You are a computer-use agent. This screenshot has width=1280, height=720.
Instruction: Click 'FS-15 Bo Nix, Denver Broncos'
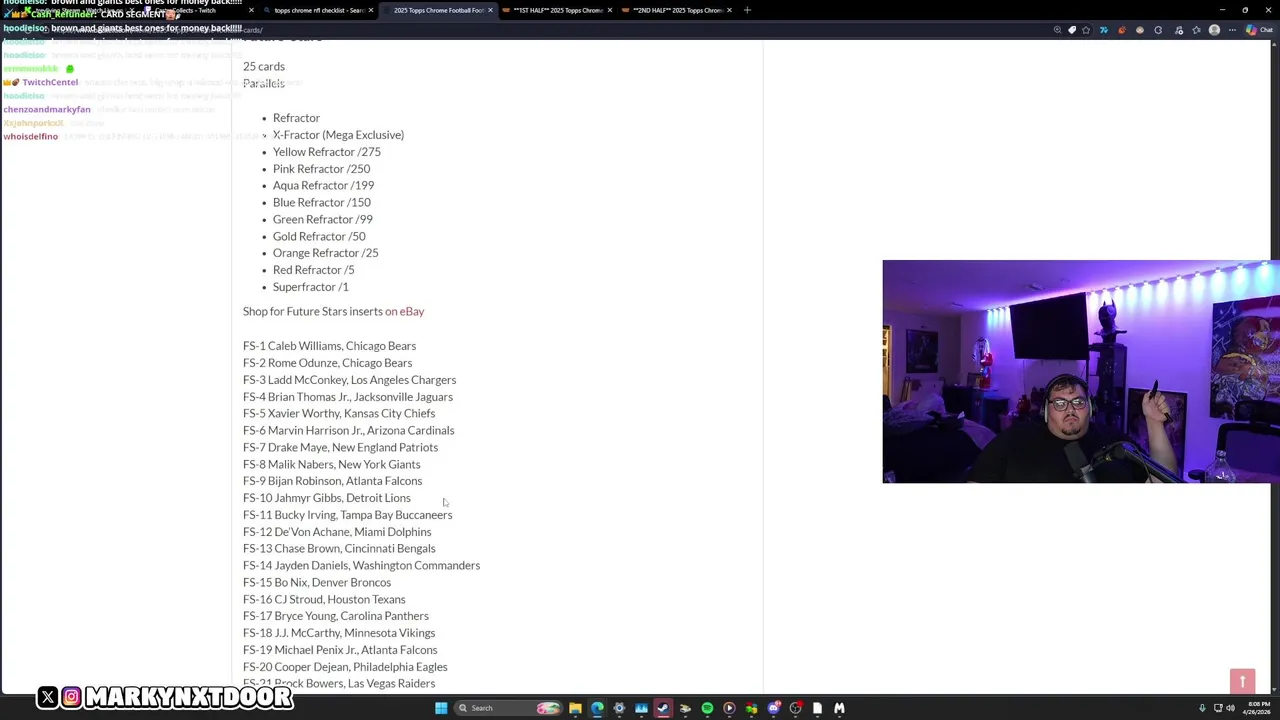(317, 582)
